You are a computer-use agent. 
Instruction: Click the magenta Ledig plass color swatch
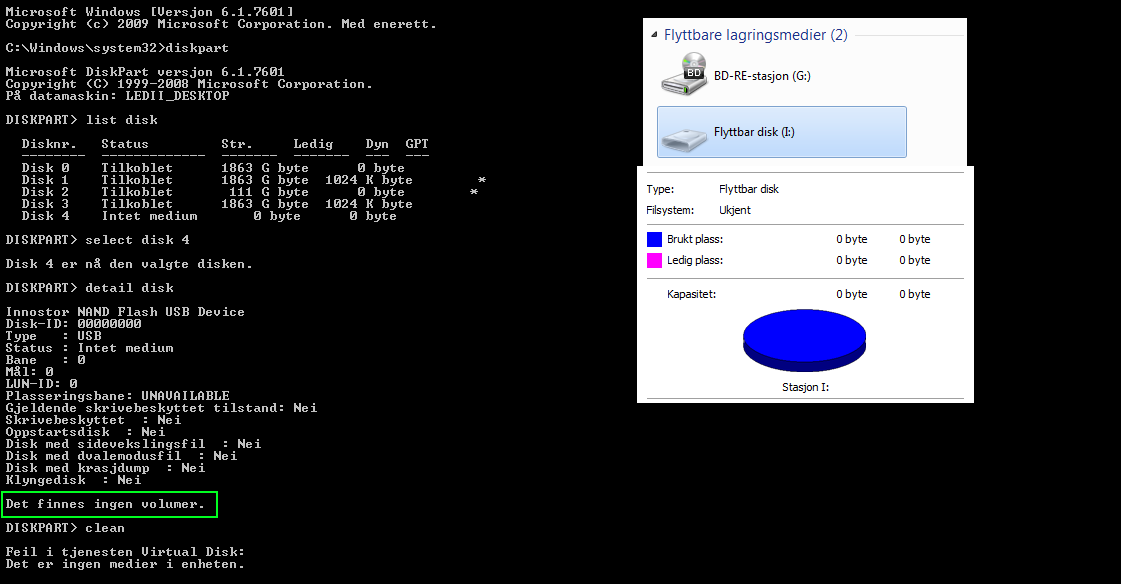point(654,260)
